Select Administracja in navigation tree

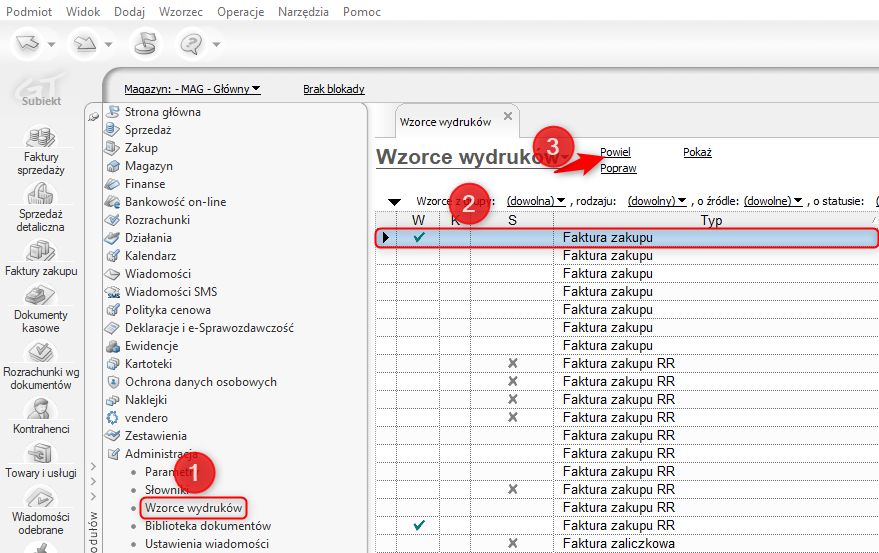click(x=161, y=454)
